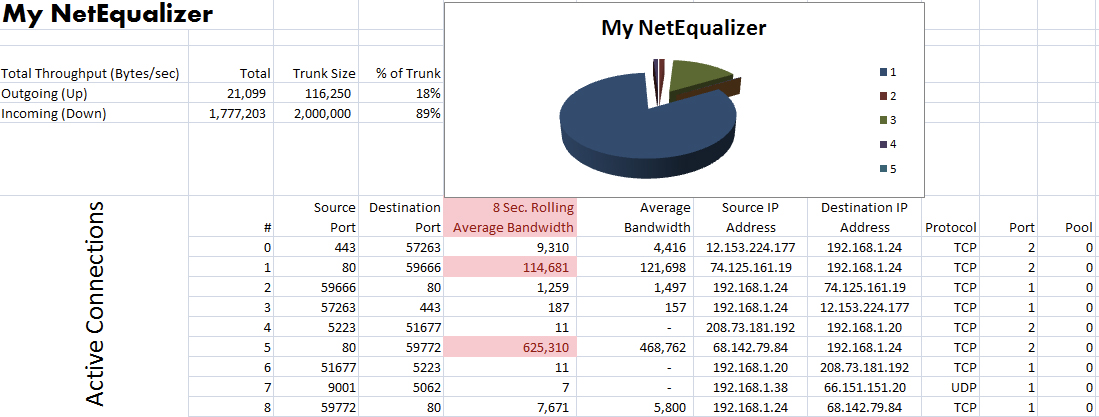Screen dimensions: 1099x417
Task: Select the UDP protocol cell
Action: coord(964,387)
